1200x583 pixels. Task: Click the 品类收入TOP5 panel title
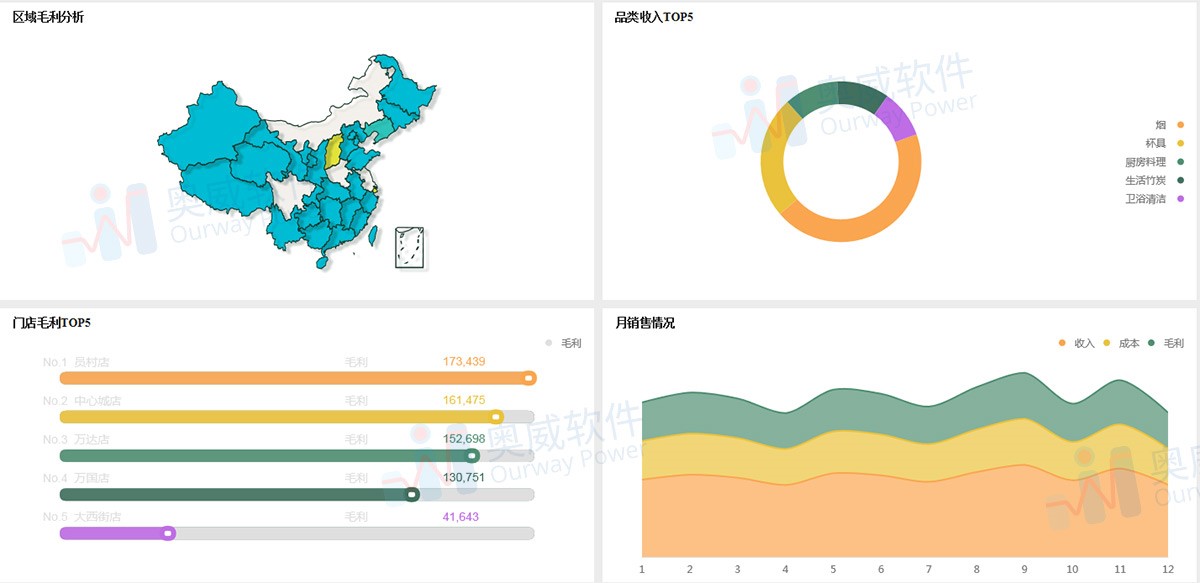point(654,17)
